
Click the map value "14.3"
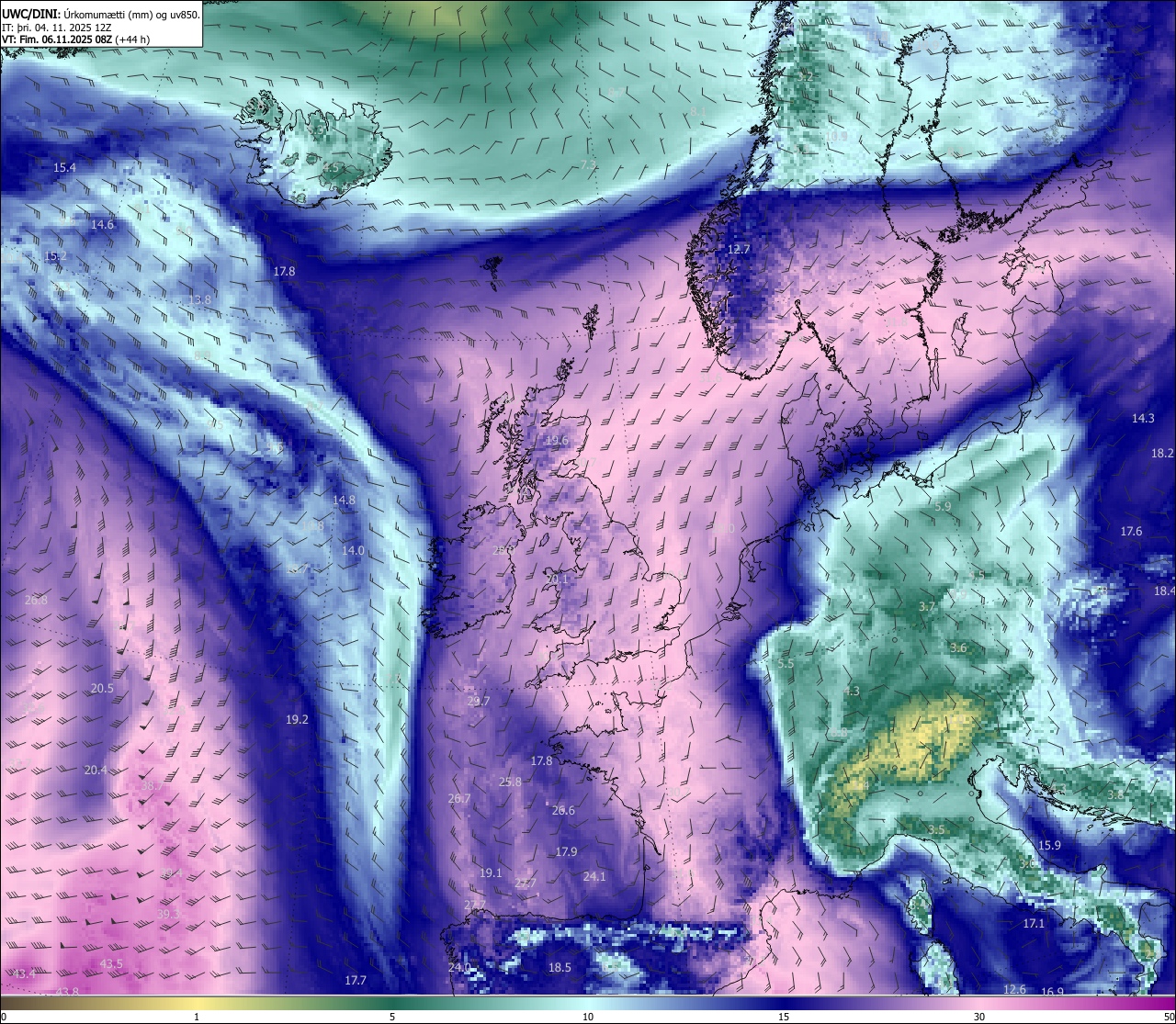pyautogui.click(x=1143, y=419)
